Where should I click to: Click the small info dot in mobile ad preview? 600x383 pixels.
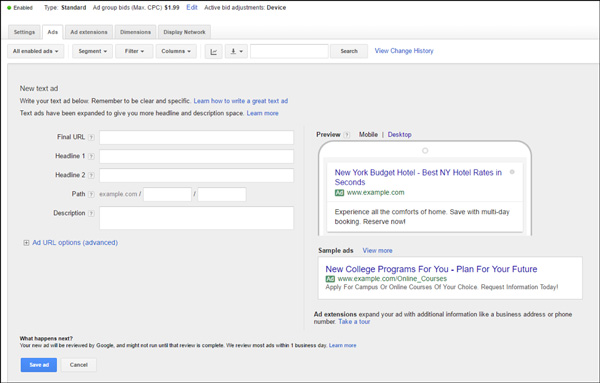click(512, 172)
